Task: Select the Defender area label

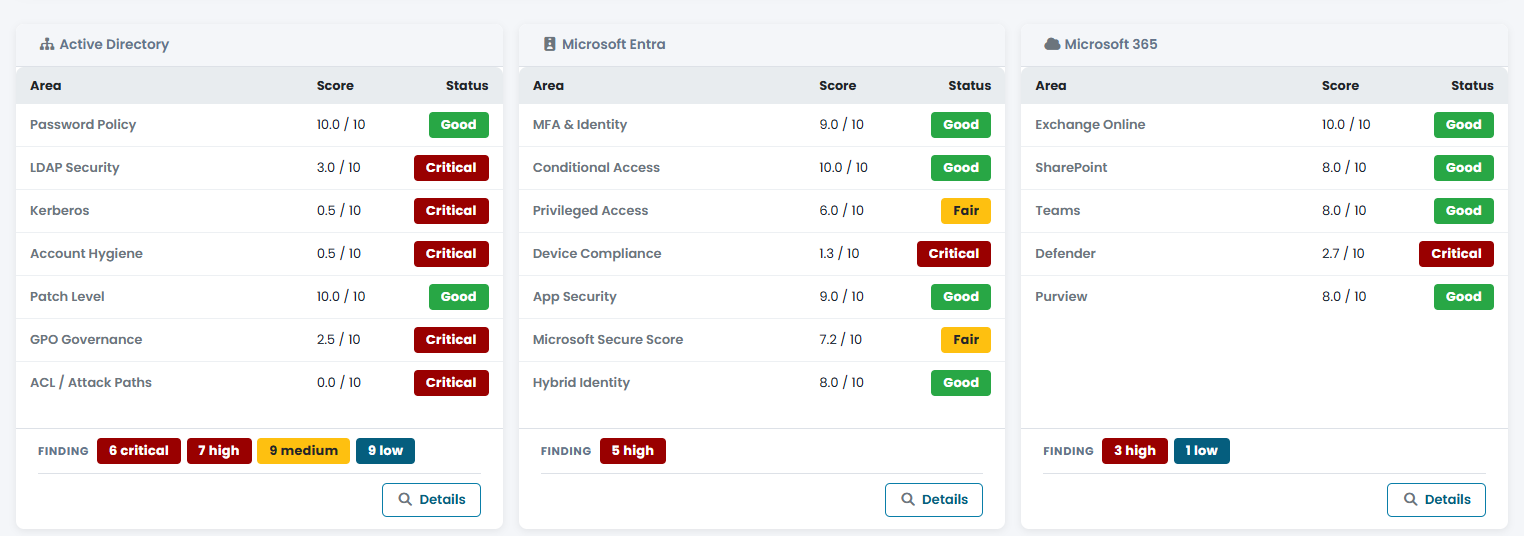Action: [1065, 254]
